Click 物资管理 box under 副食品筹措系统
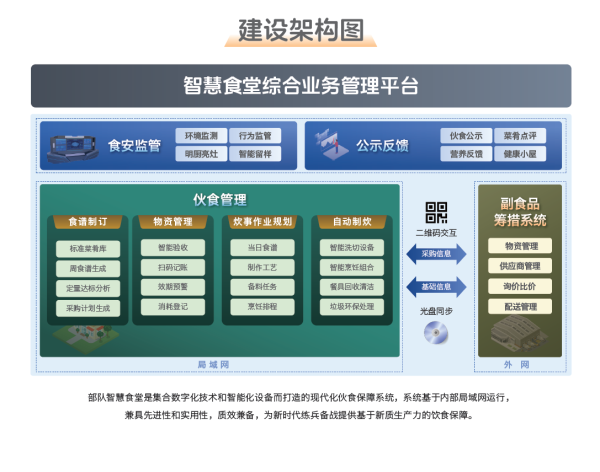Image resolution: width=600 pixels, height=472 pixels. click(x=520, y=246)
